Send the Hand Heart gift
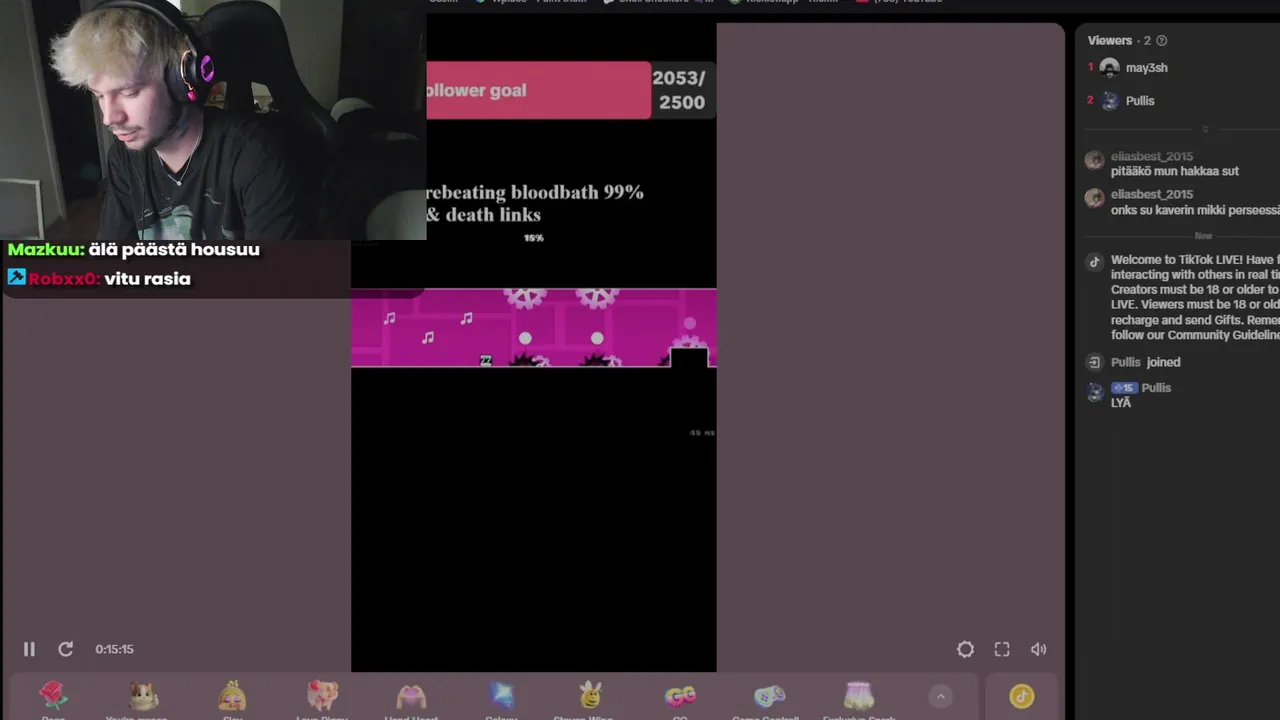The image size is (1280, 720). coord(411,697)
